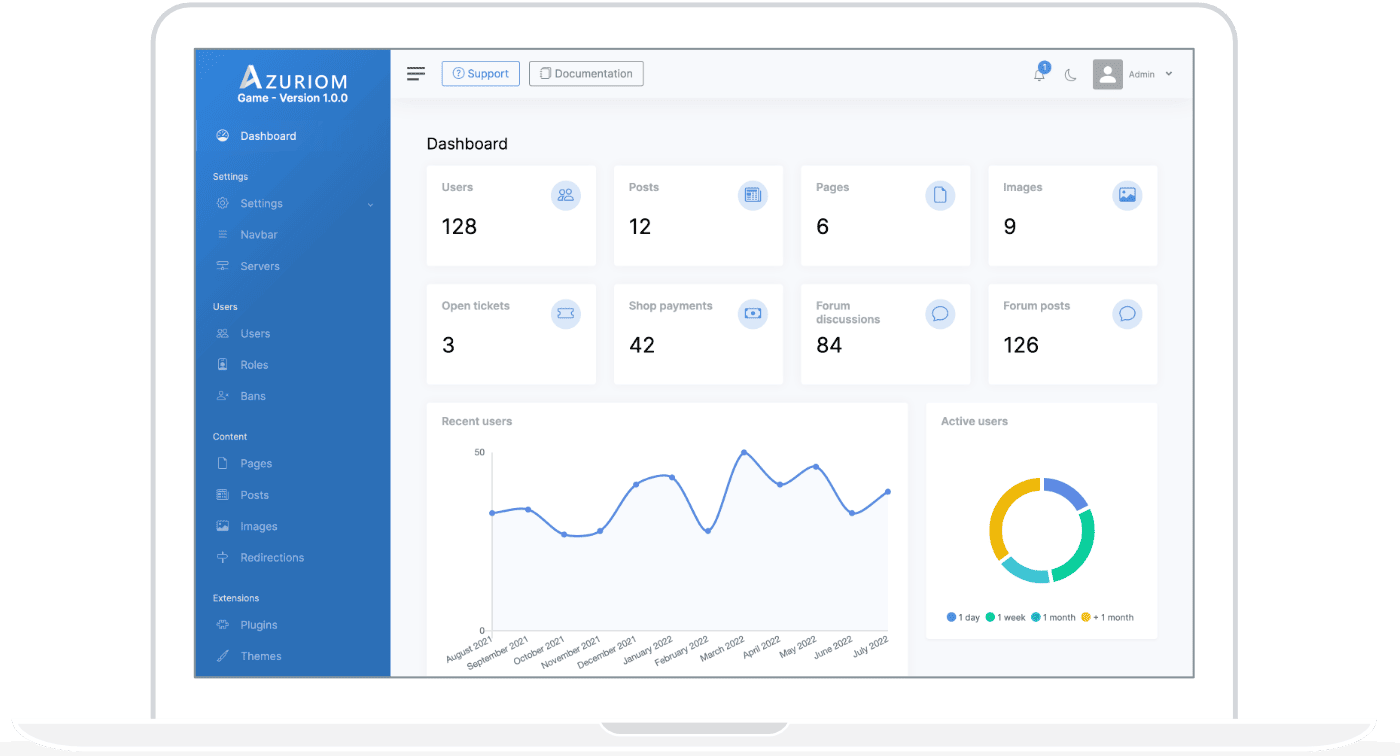Viewport: 1400px width, 756px height.
Task: Toggle the sidebar hamburger menu icon
Action: pos(416,74)
